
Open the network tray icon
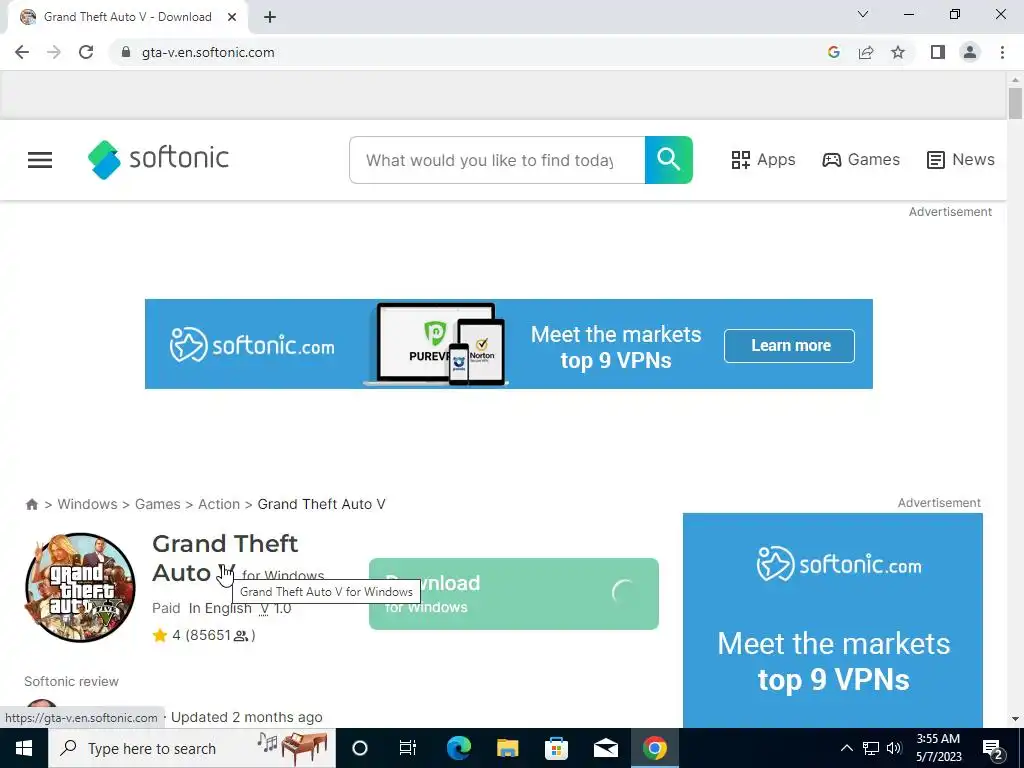[871, 748]
